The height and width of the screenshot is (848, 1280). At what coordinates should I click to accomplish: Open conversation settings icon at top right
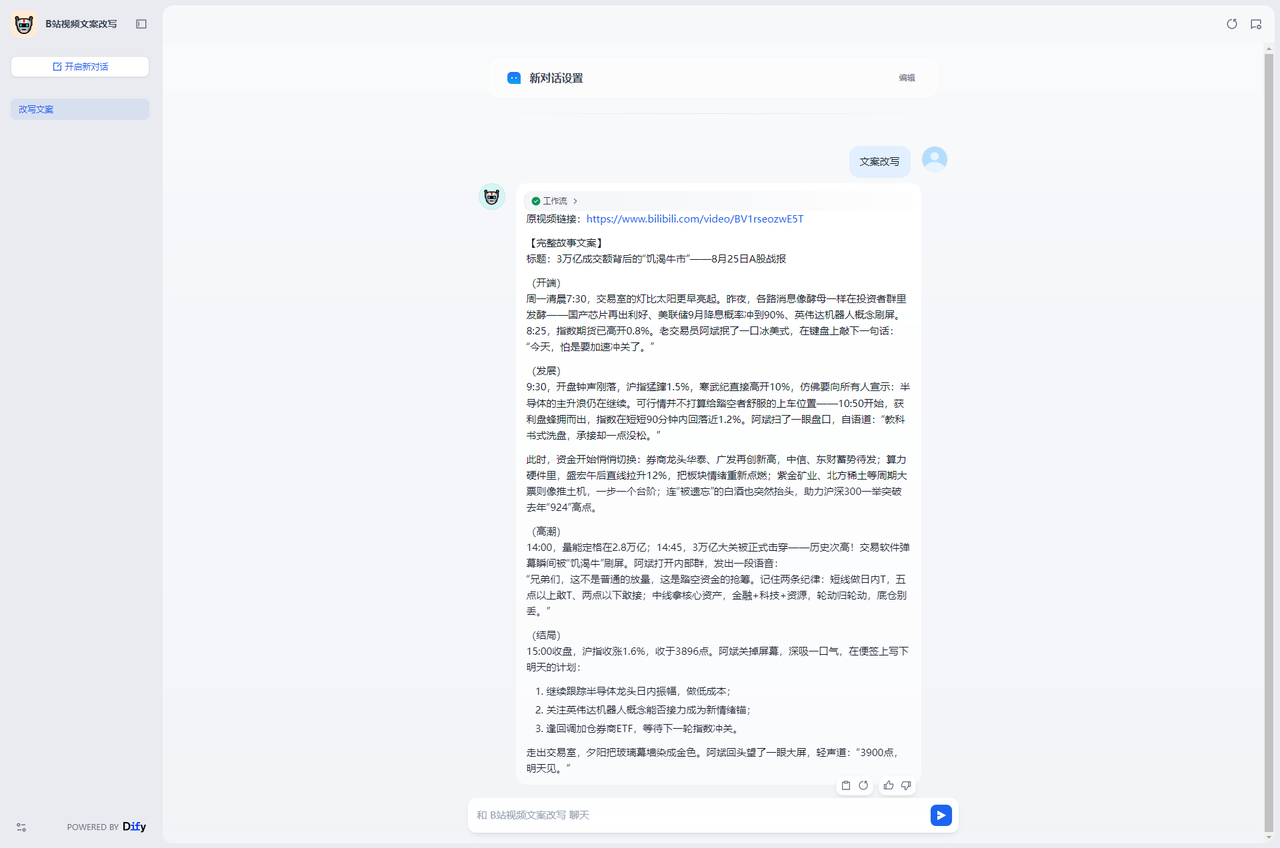[x=1256, y=24]
